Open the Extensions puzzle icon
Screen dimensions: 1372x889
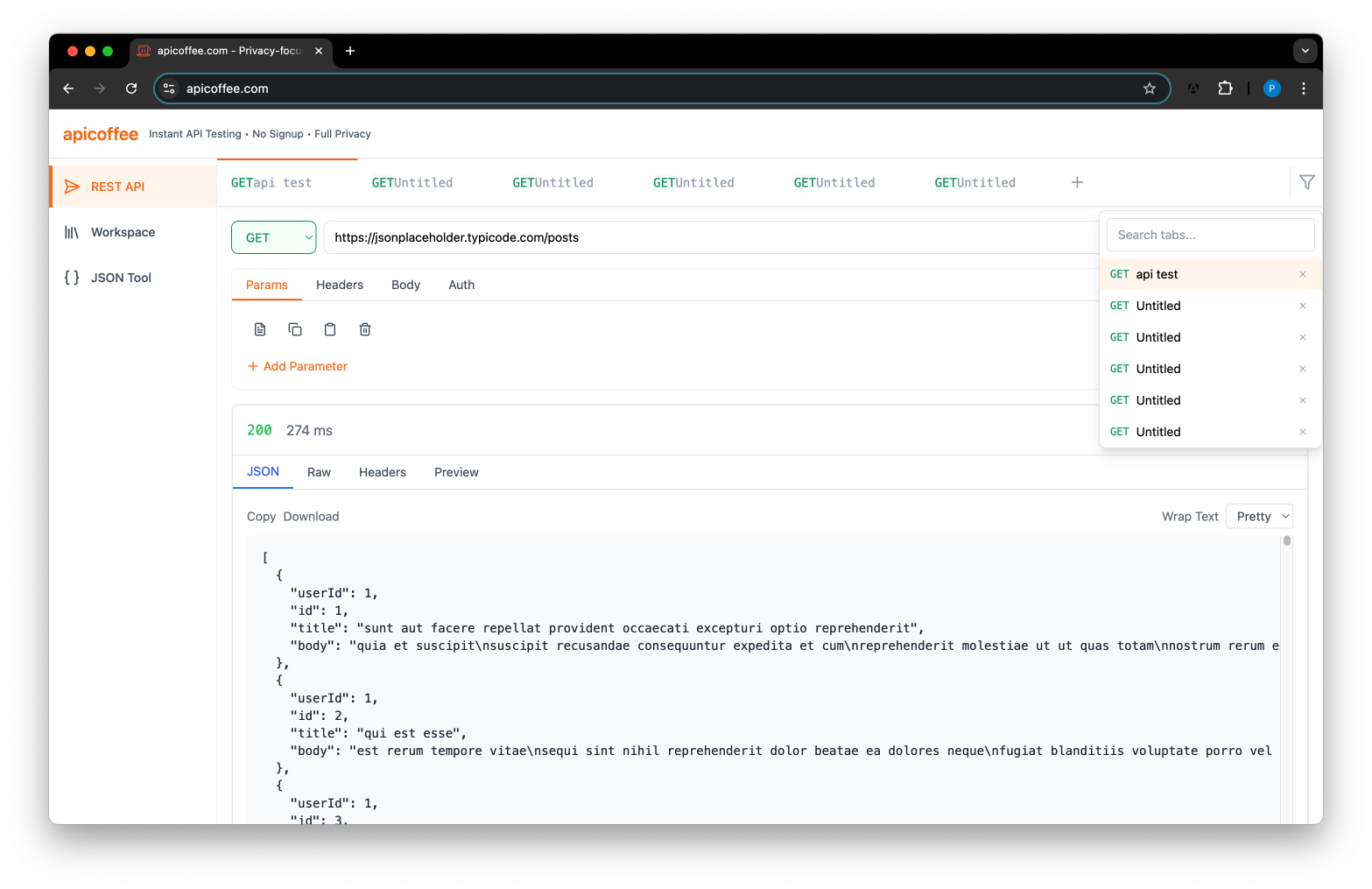(1225, 88)
